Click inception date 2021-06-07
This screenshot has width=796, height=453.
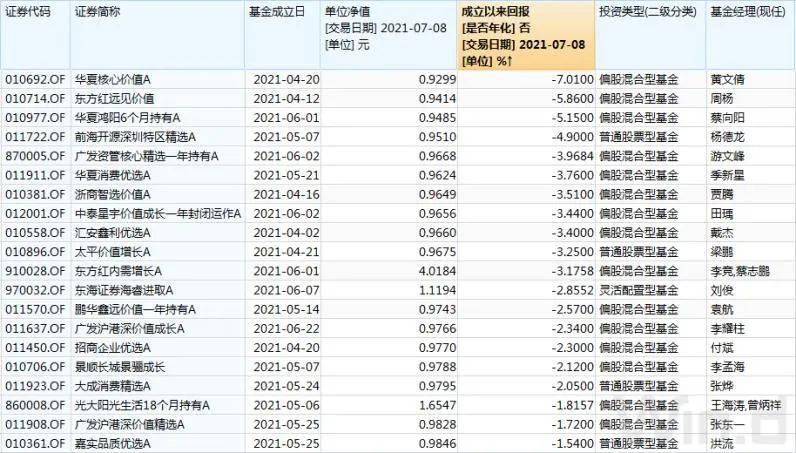pos(286,290)
